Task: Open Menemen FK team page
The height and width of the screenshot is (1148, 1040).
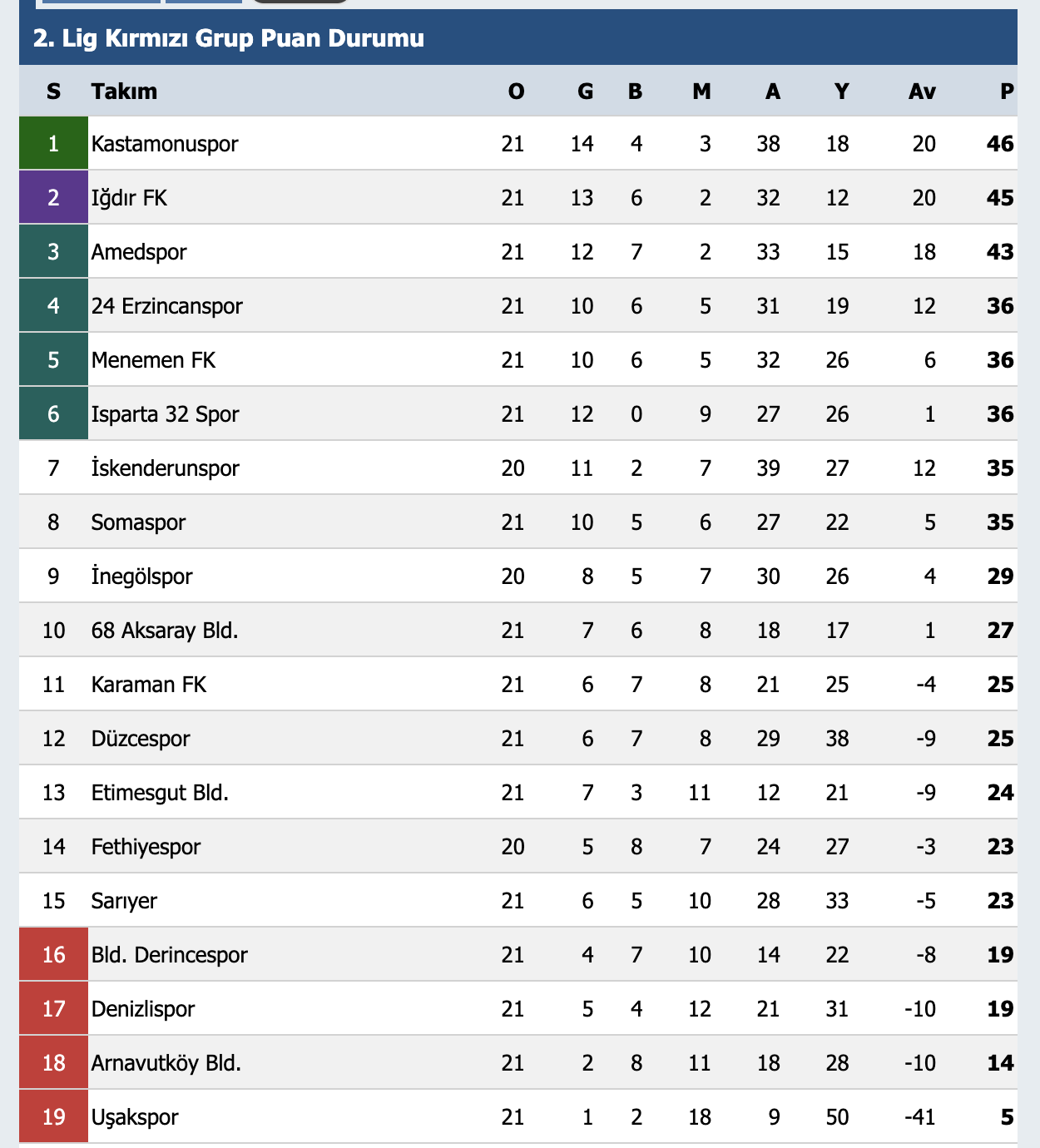Action: [153, 360]
